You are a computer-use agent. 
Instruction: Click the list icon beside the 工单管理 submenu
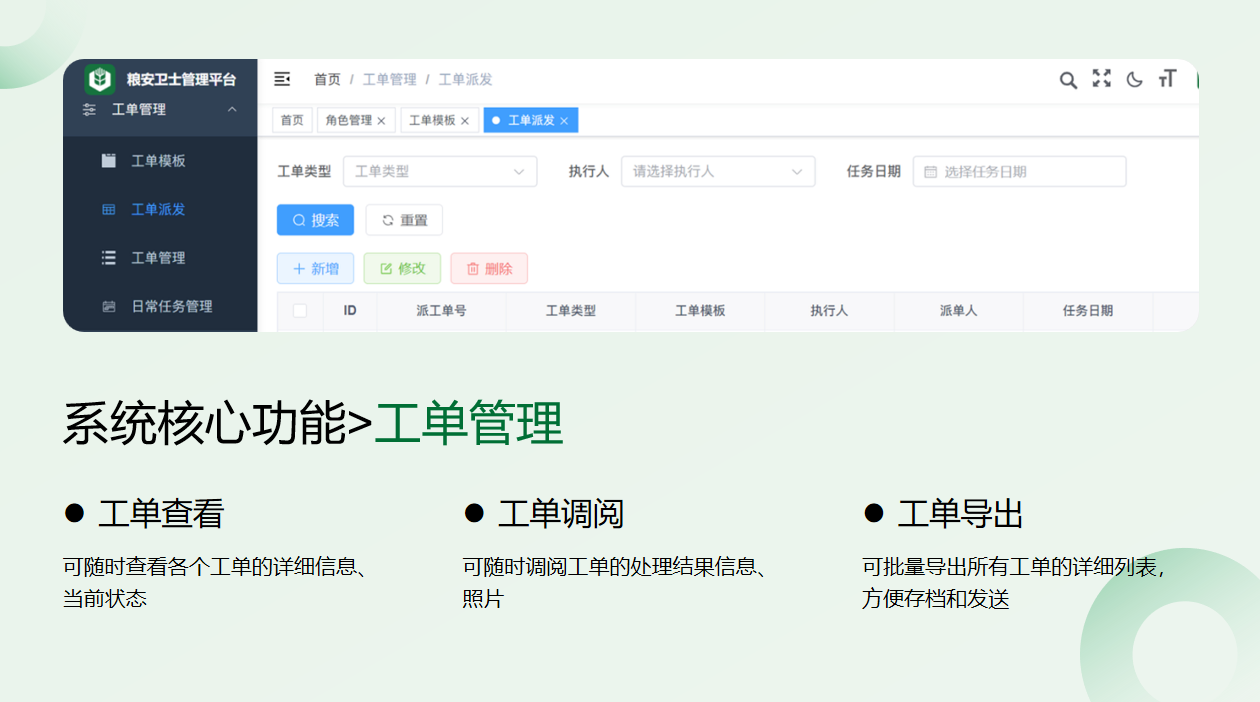pos(109,258)
